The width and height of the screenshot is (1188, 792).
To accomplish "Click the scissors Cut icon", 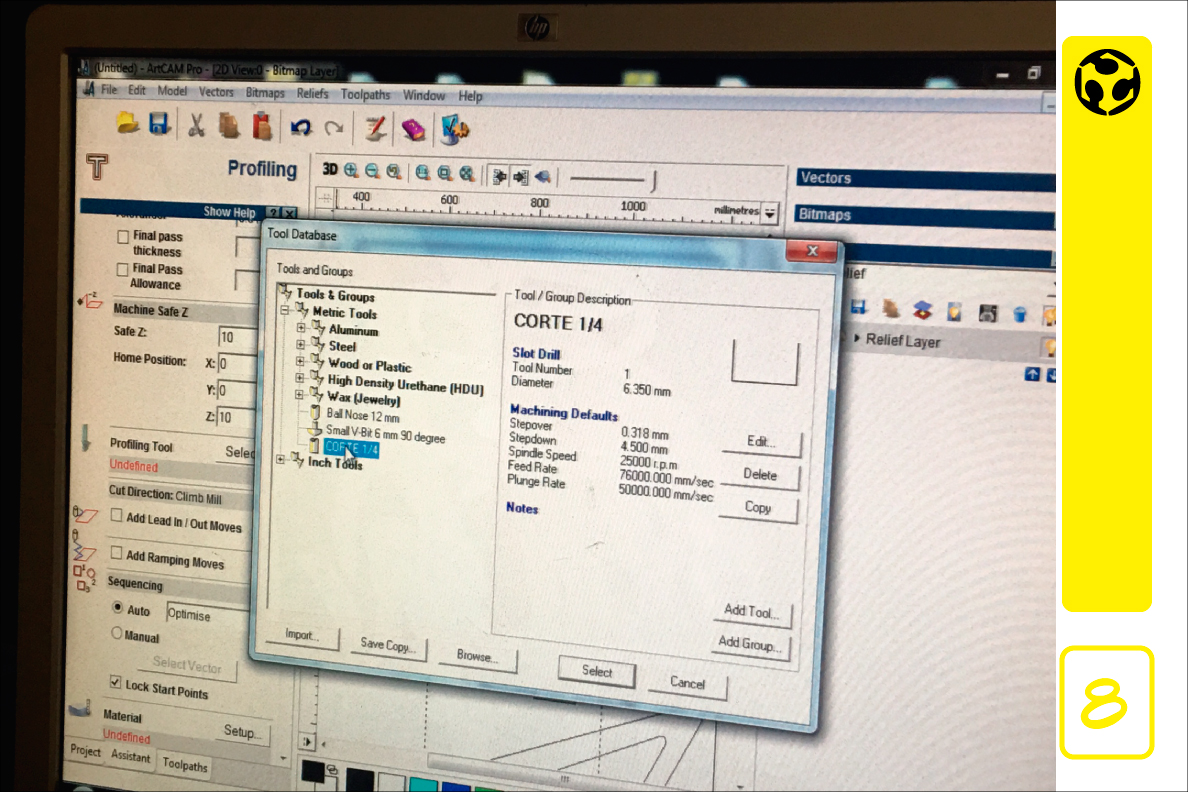I will 196,125.
